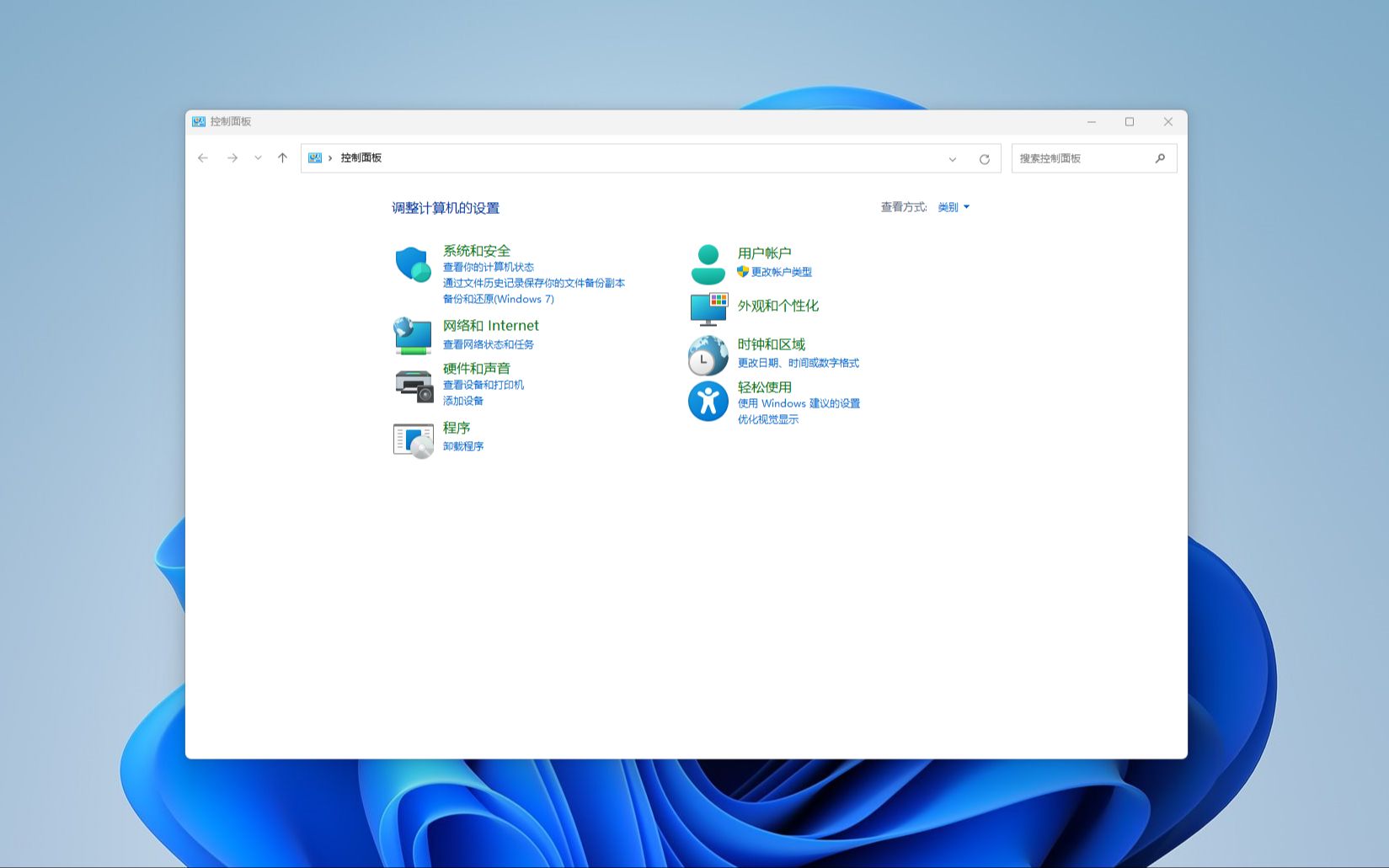Refresh the control panel view
1389x868 pixels.
pos(984,159)
